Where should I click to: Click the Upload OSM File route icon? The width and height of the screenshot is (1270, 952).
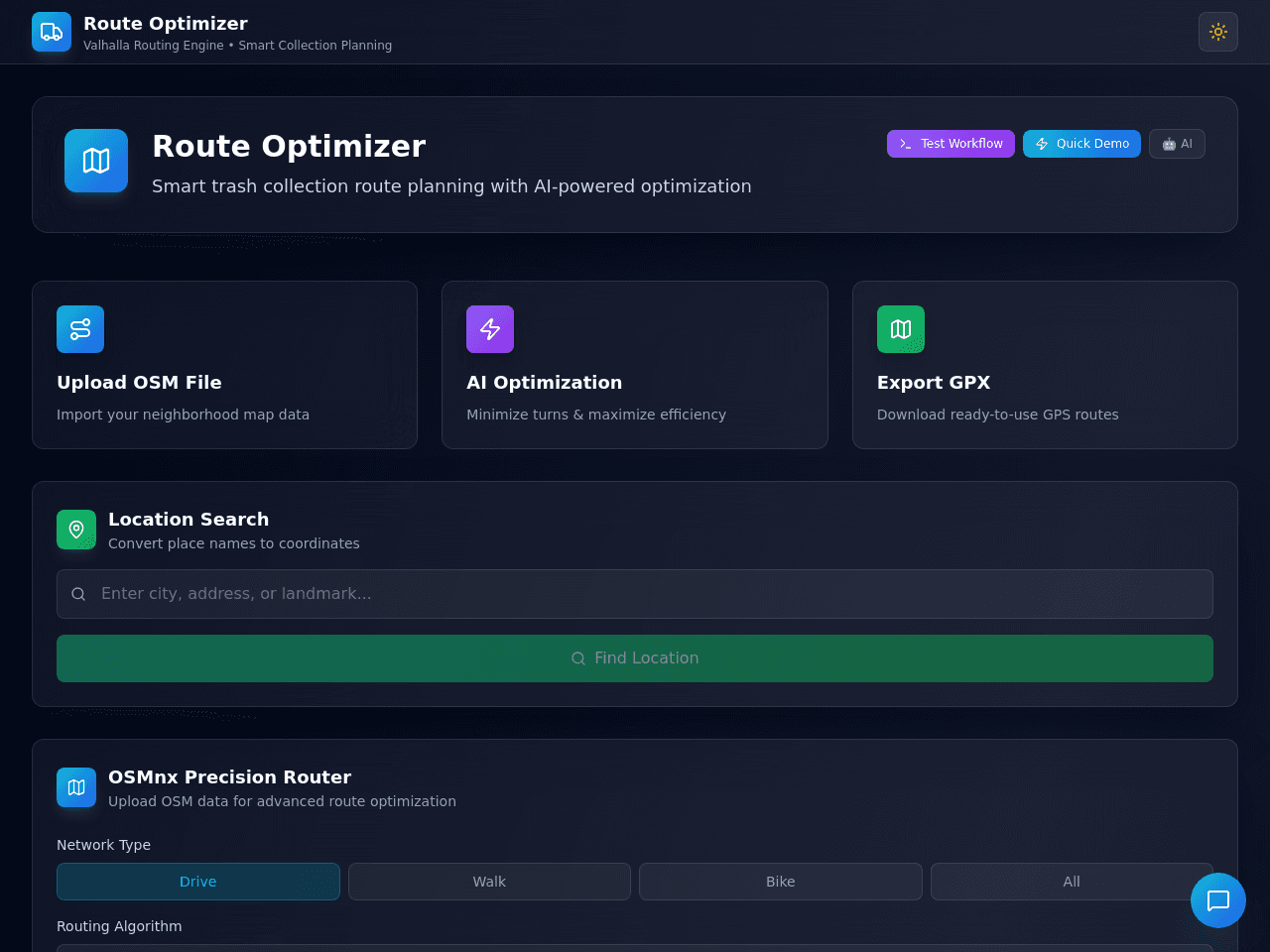80,329
